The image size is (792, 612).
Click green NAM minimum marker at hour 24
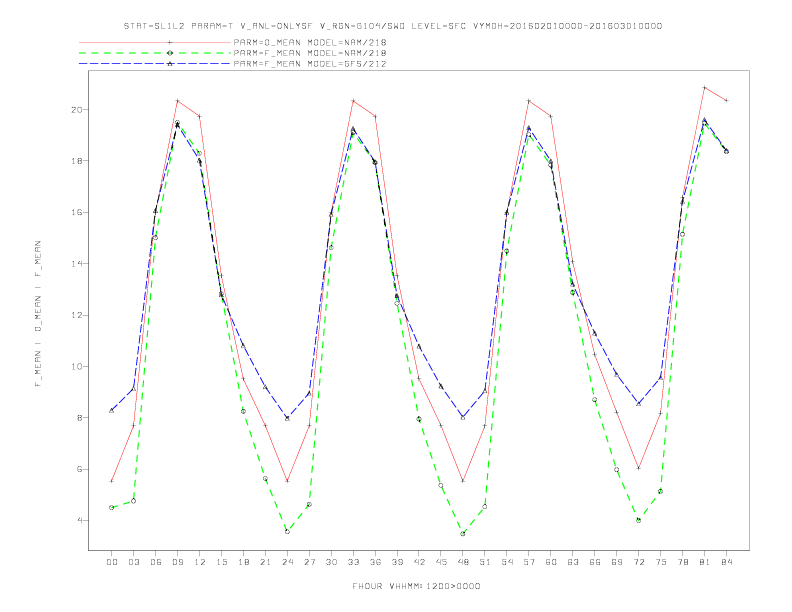point(287,532)
